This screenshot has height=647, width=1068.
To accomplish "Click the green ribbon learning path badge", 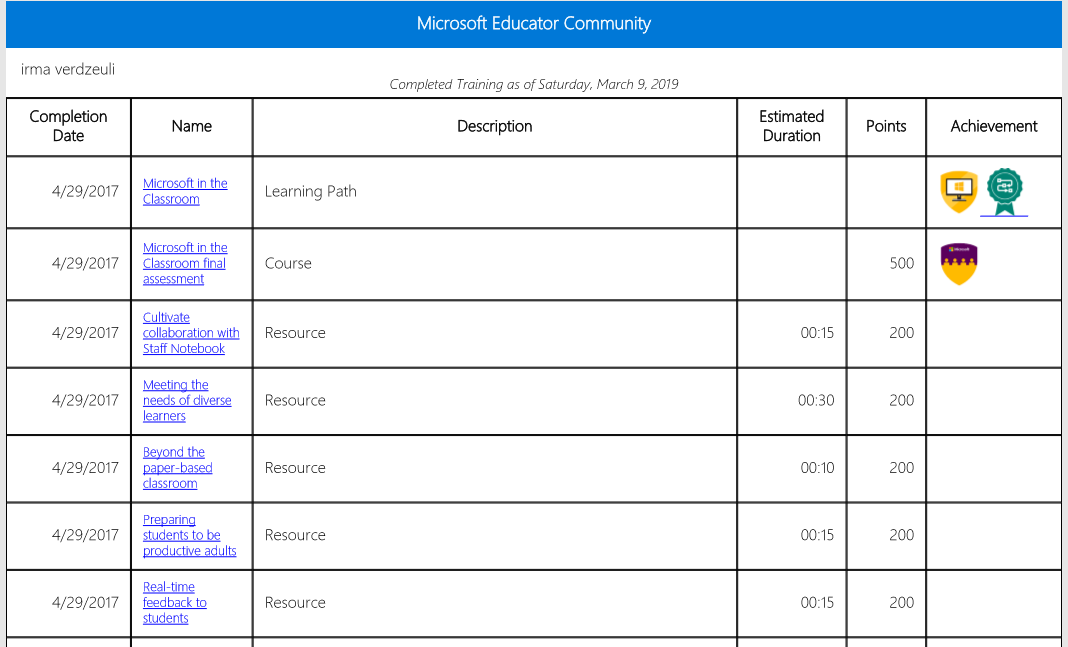I will tap(1004, 192).
